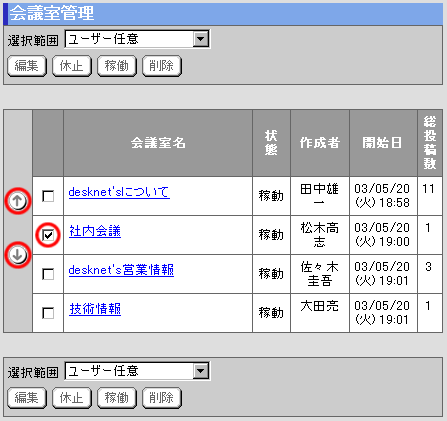Open the bottom 選択範囲 dropdown arrow

(x=201, y=371)
